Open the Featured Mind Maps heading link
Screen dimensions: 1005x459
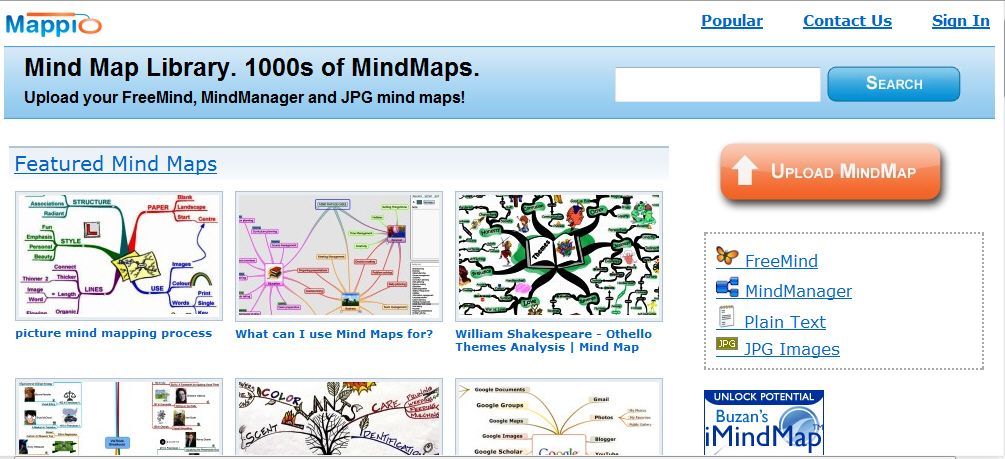[x=115, y=164]
